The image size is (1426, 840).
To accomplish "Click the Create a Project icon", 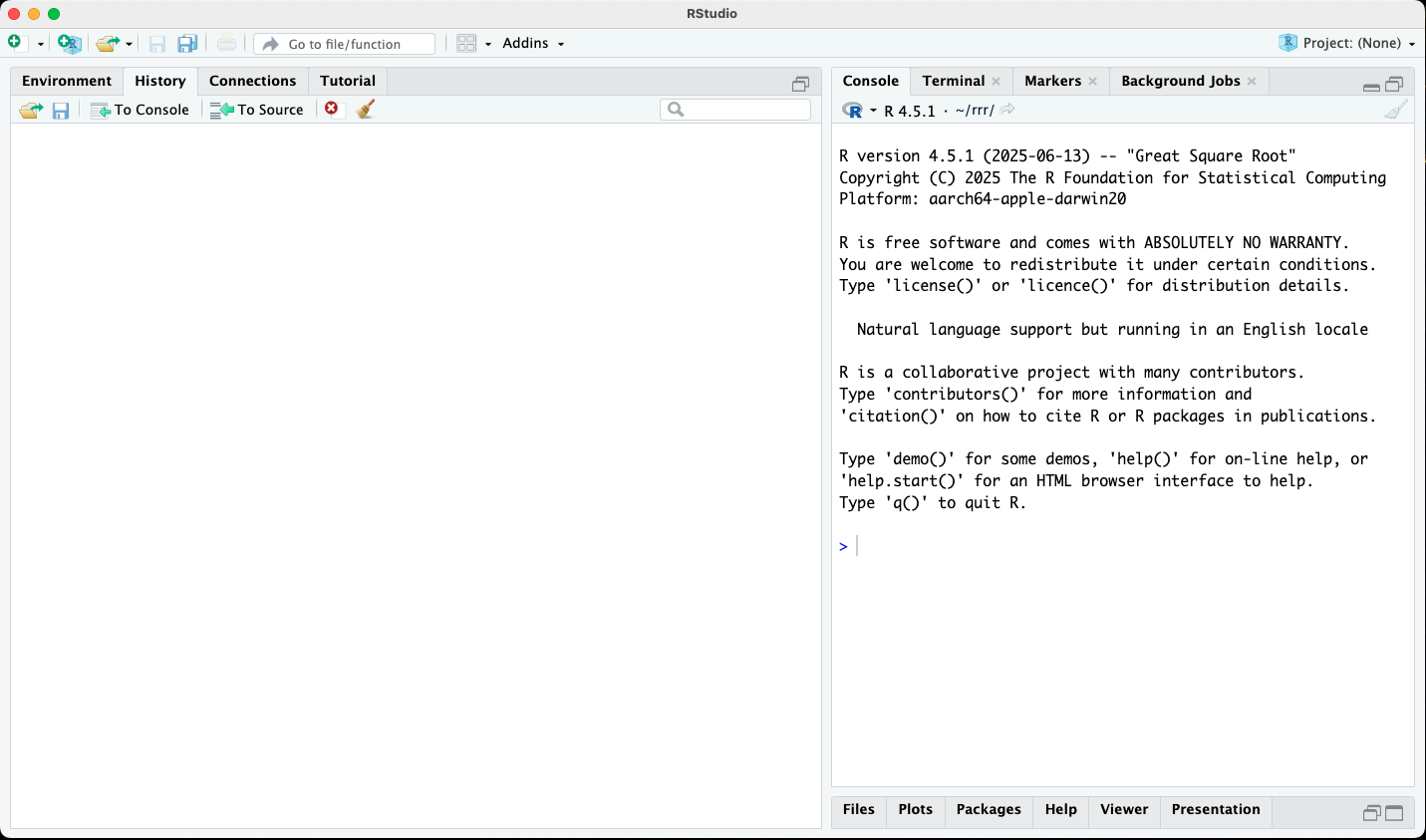I will [69, 43].
